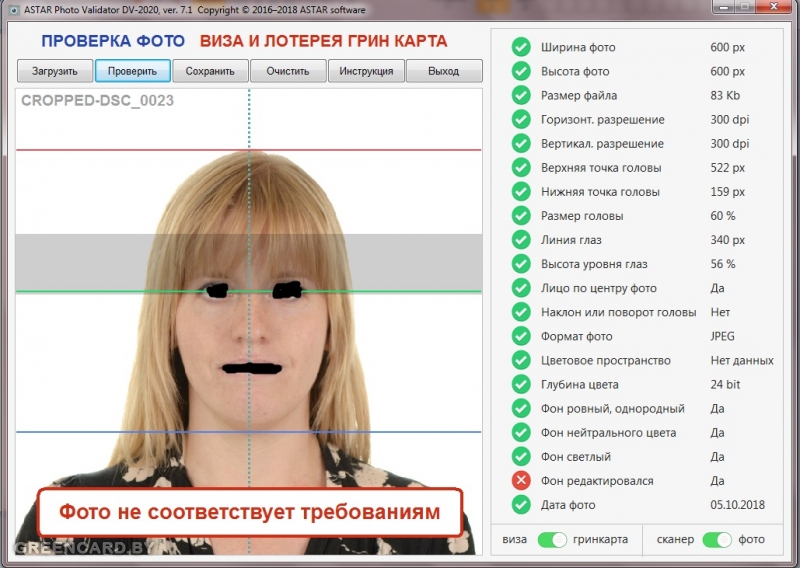
Task: Click the Фото не соответствует требованиям message
Action: coord(249,512)
